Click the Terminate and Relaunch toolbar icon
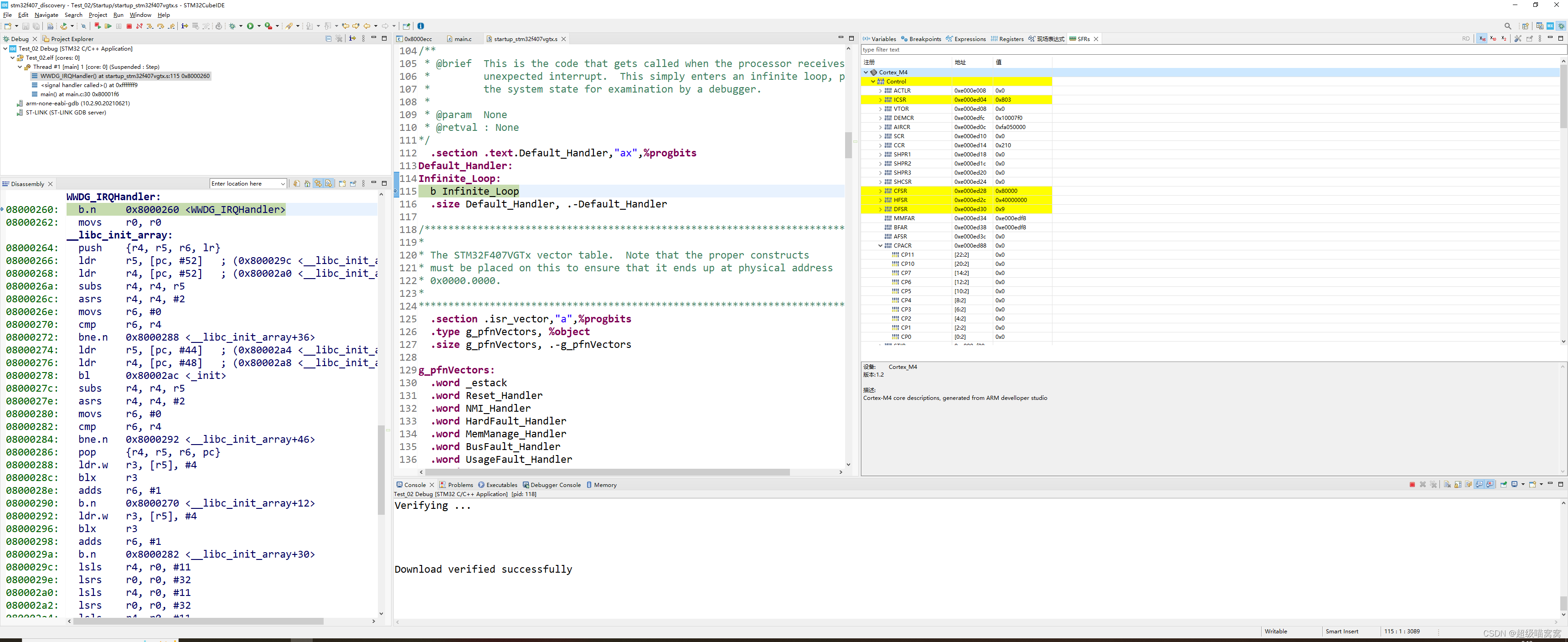1568x642 pixels. point(98,26)
